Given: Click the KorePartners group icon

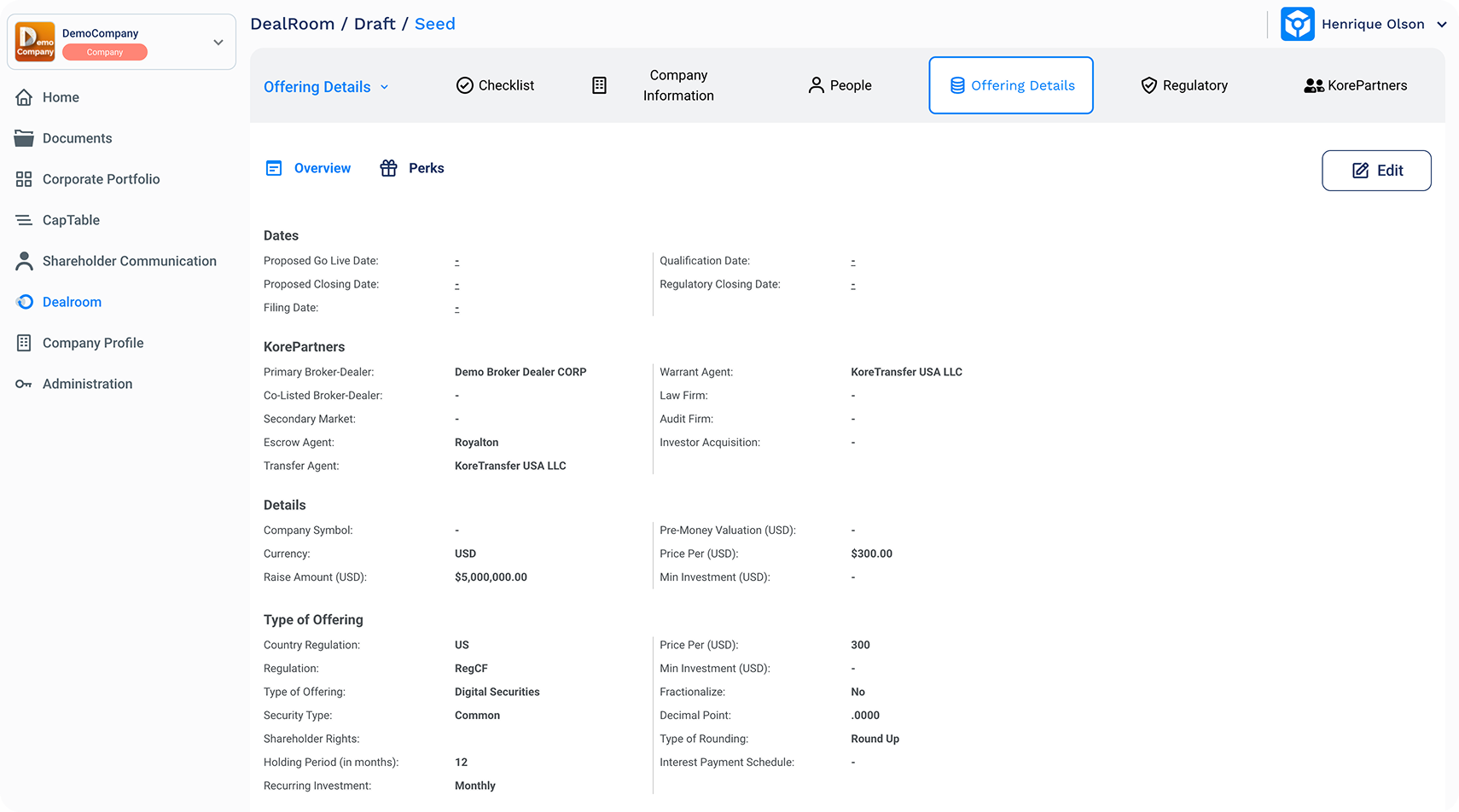Looking at the screenshot, I should point(1314,85).
